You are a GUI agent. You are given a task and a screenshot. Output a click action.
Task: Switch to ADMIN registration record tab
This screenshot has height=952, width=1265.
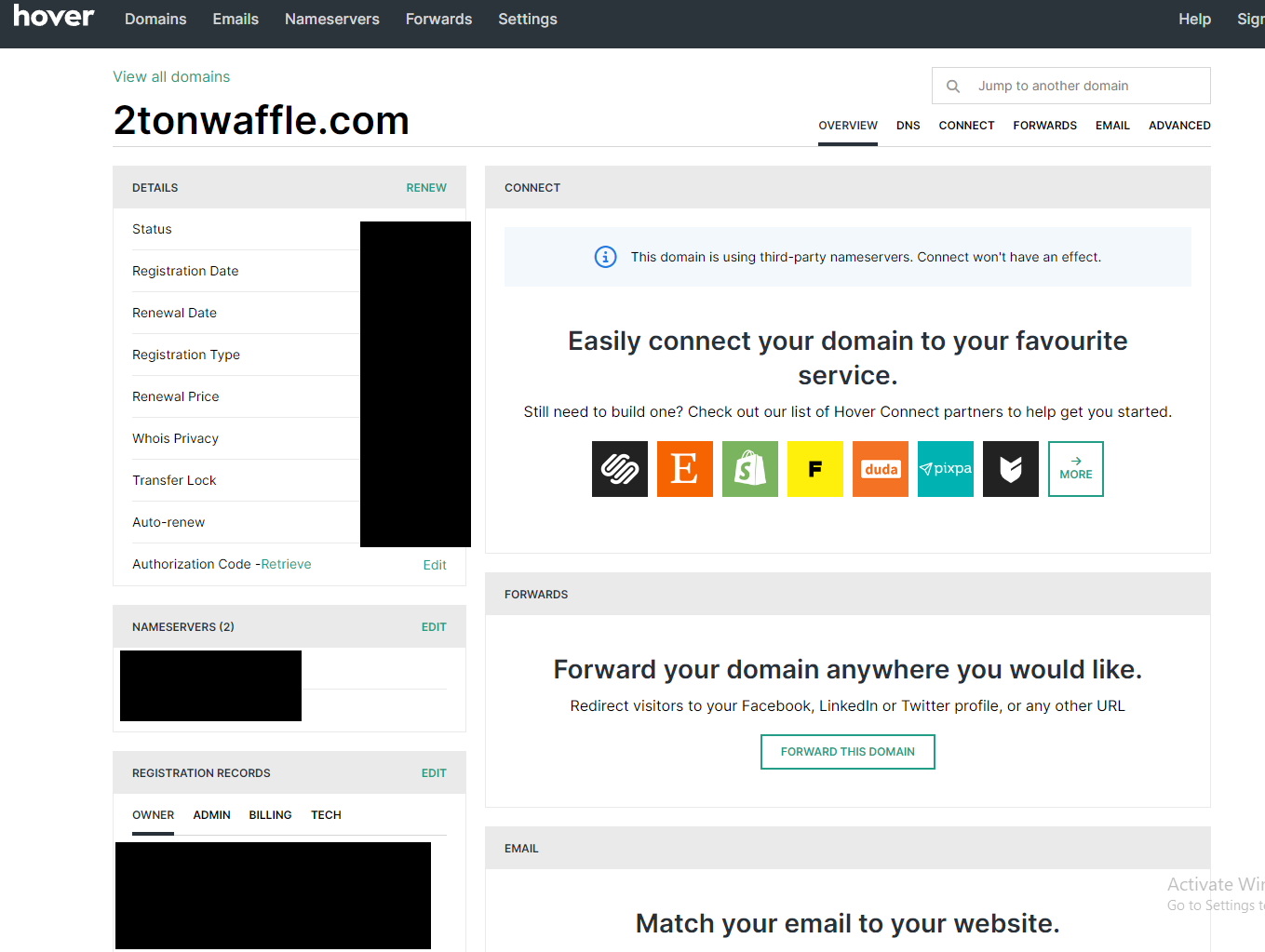point(211,815)
